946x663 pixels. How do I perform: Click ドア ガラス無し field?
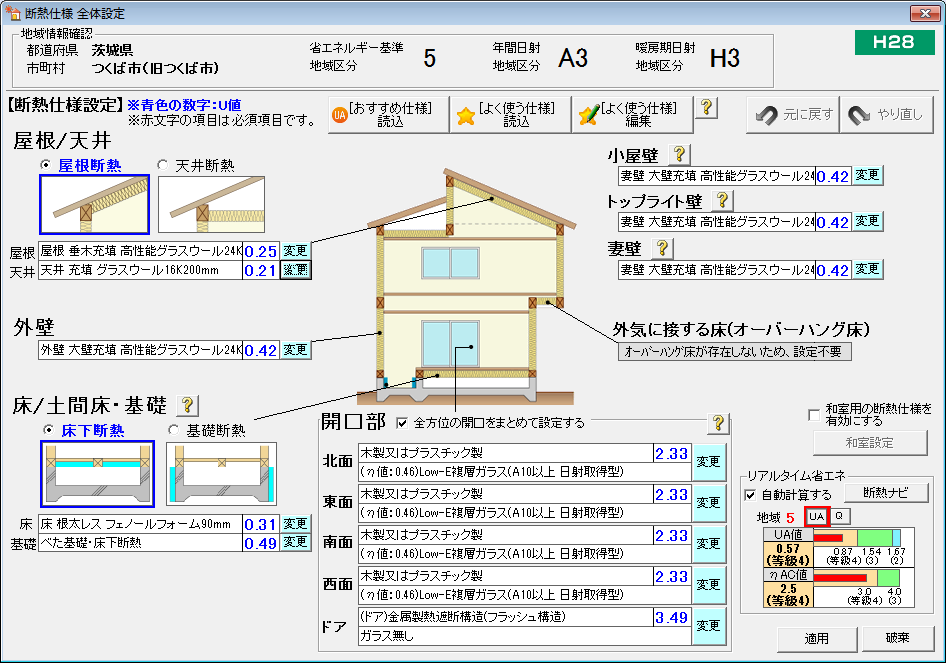pos(524,636)
